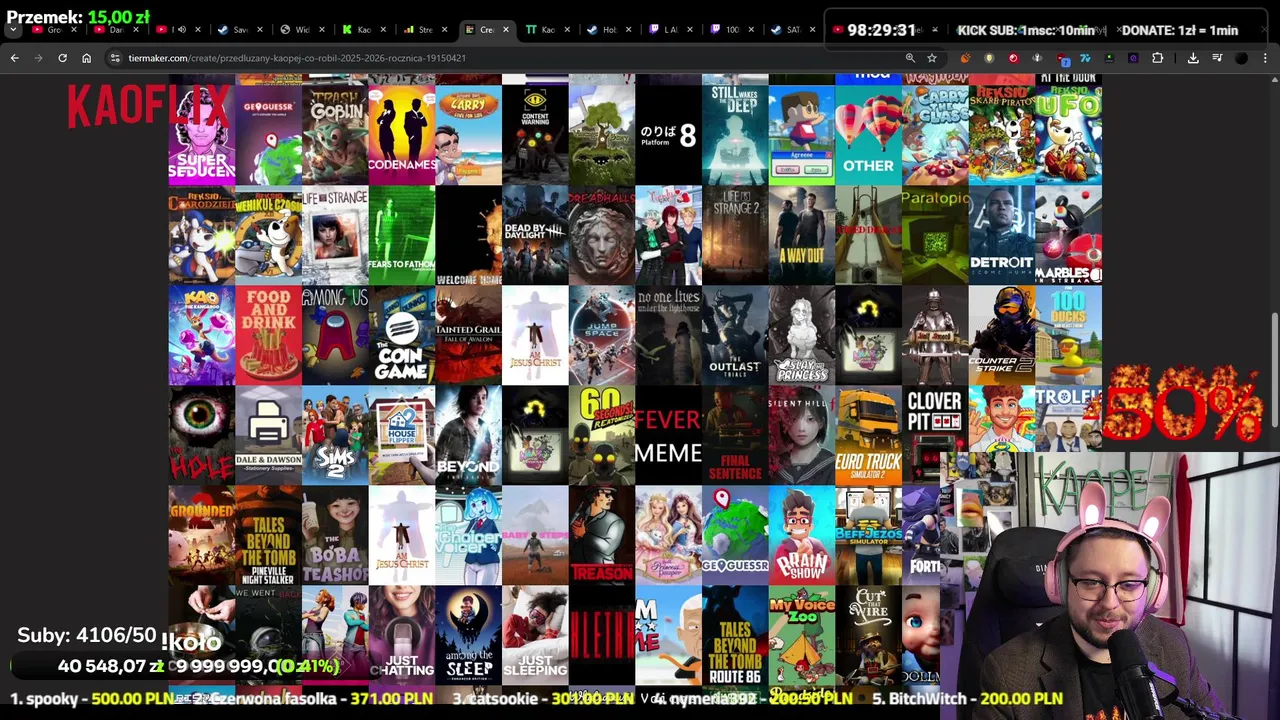Select the Grounded tile

point(202,535)
